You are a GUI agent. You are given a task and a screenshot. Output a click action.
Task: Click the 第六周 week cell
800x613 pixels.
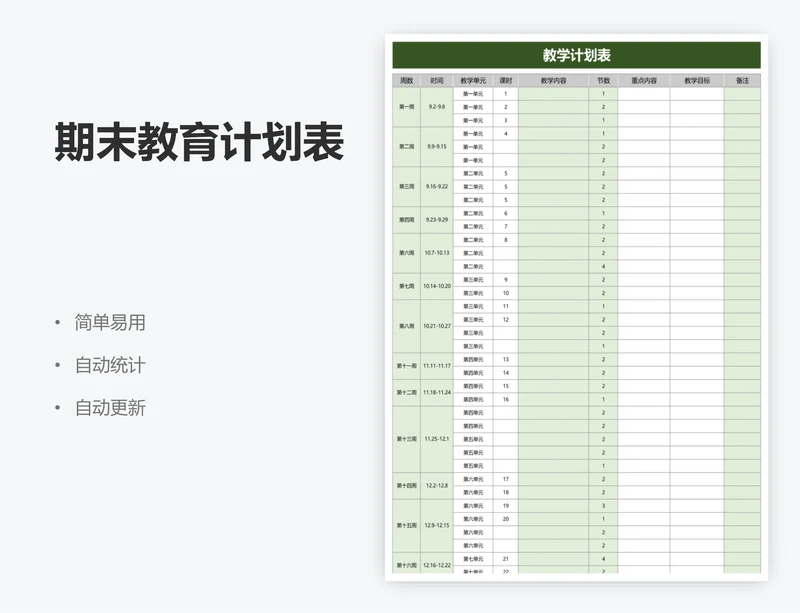click(x=407, y=253)
